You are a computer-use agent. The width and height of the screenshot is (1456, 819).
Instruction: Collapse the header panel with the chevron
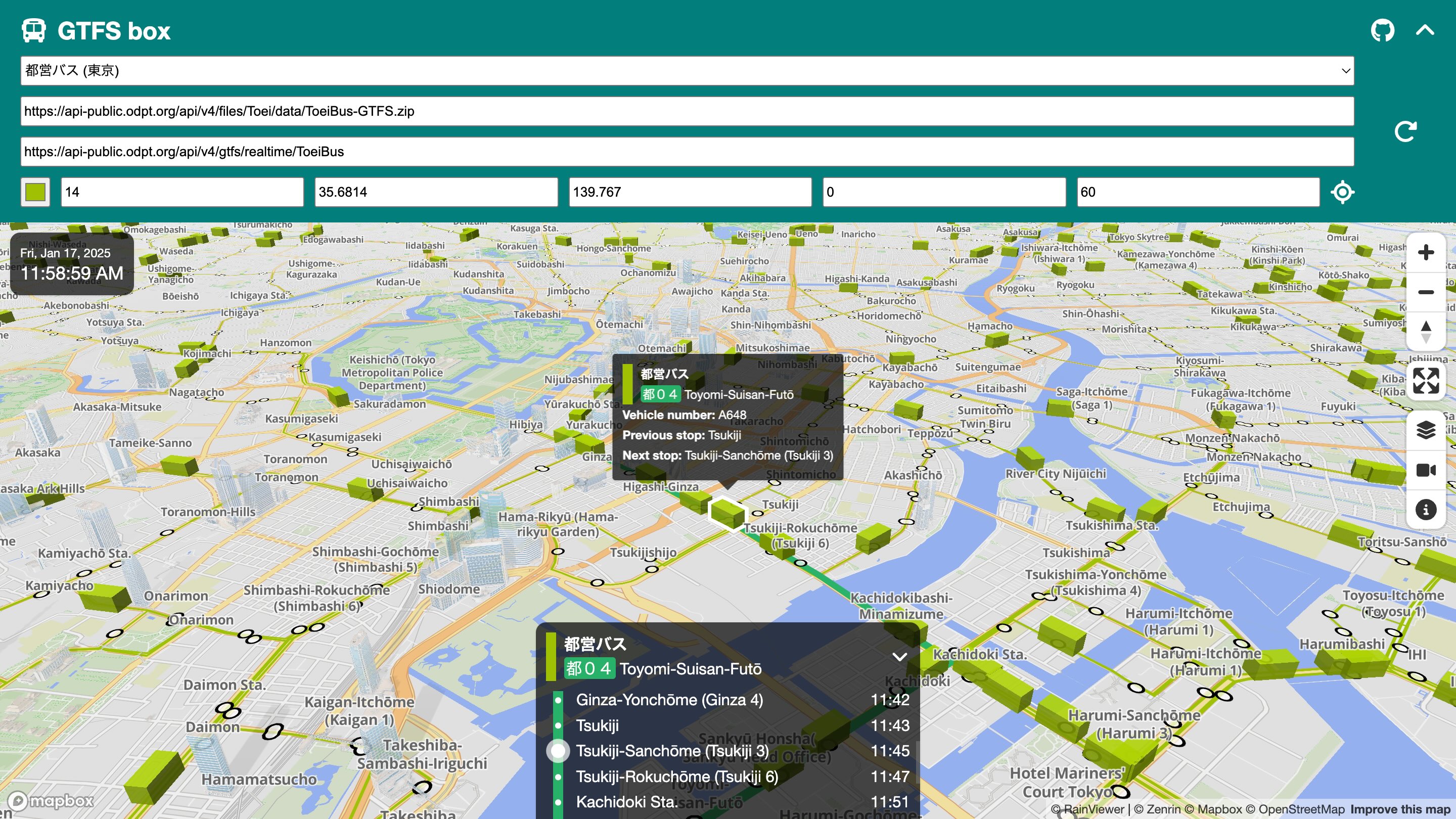click(x=1425, y=30)
